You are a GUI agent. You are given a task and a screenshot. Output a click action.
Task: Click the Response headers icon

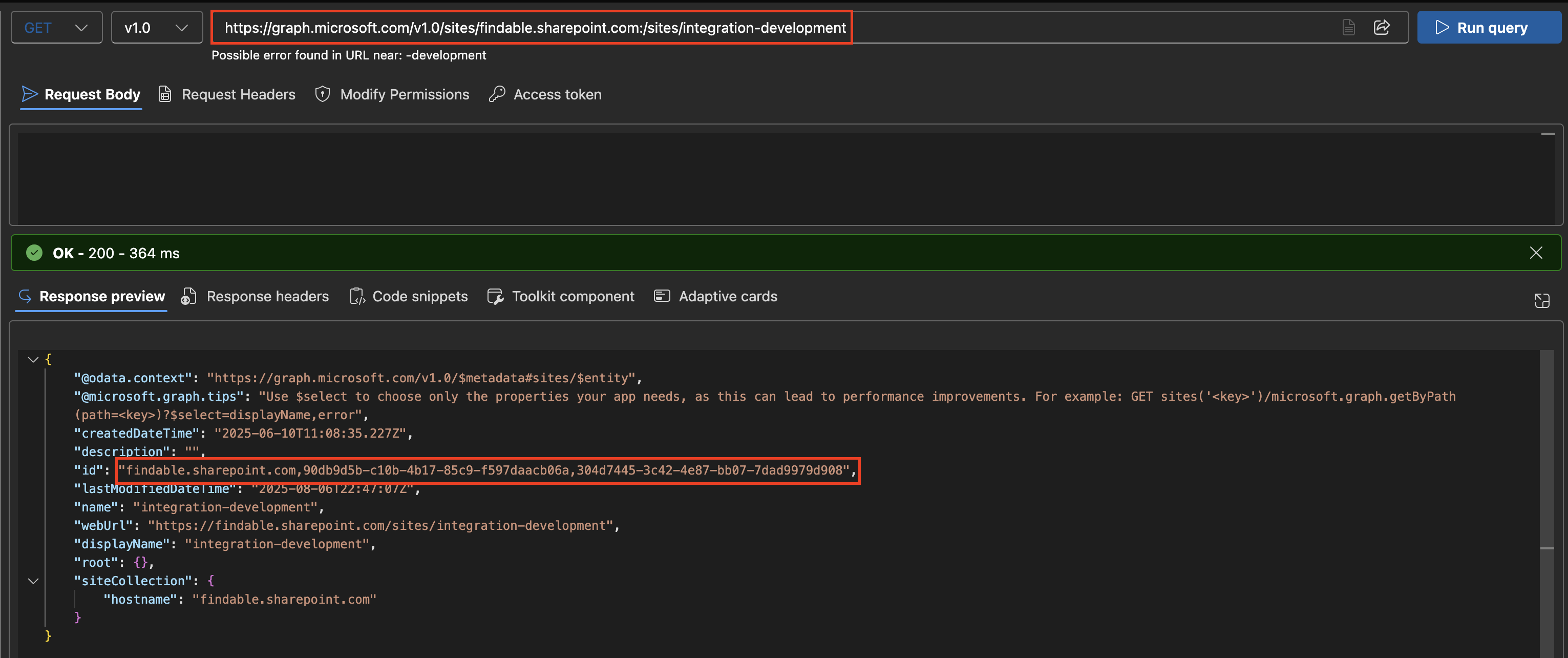click(x=188, y=296)
